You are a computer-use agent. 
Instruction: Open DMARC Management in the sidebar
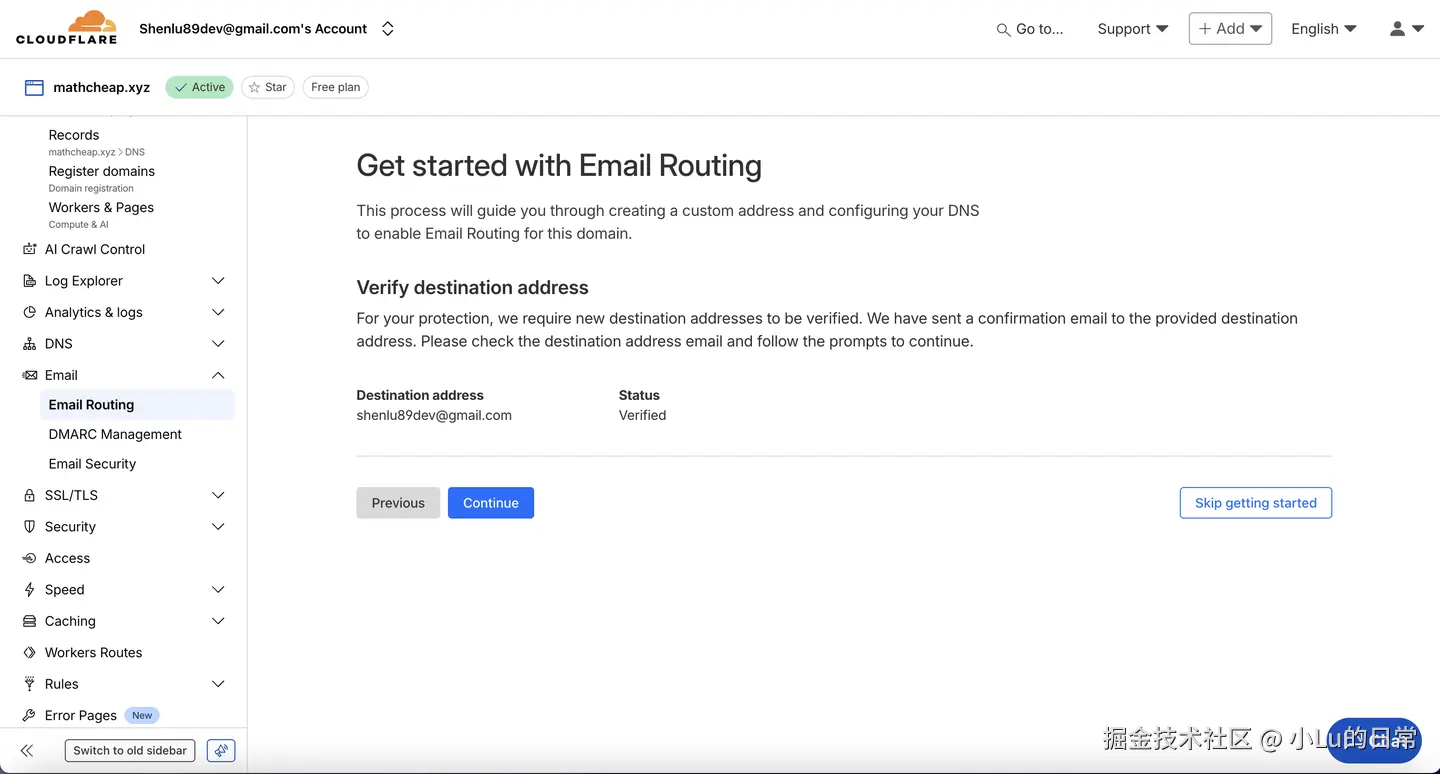115,434
